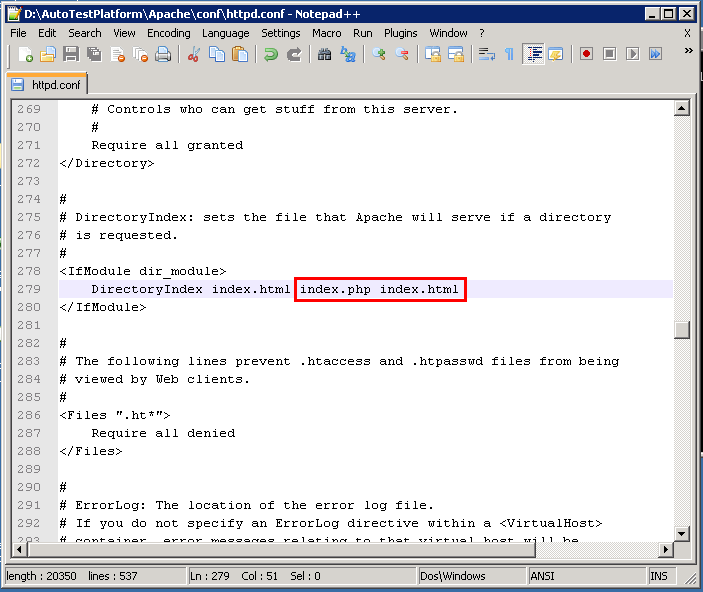Screen dimensions: 703x592
Task: Save the file with the floppy disk icon
Action: [x=71, y=54]
